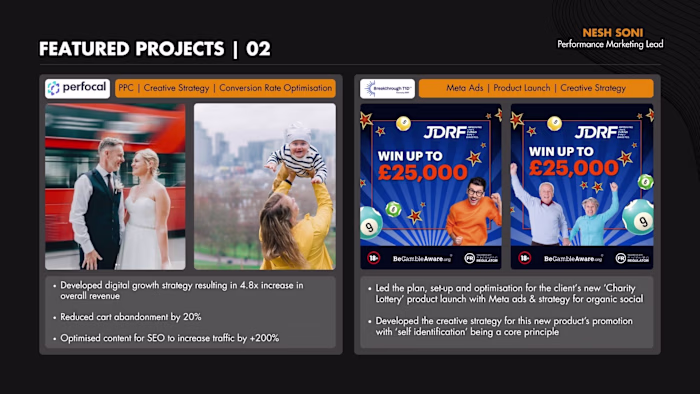700x394 pixels.
Task: Open the JDRF ad with elderly couple
Action: tap(582, 187)
